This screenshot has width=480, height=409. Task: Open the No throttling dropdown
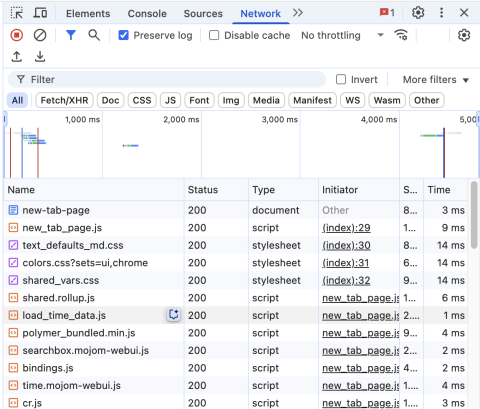(x=342, y=35)
